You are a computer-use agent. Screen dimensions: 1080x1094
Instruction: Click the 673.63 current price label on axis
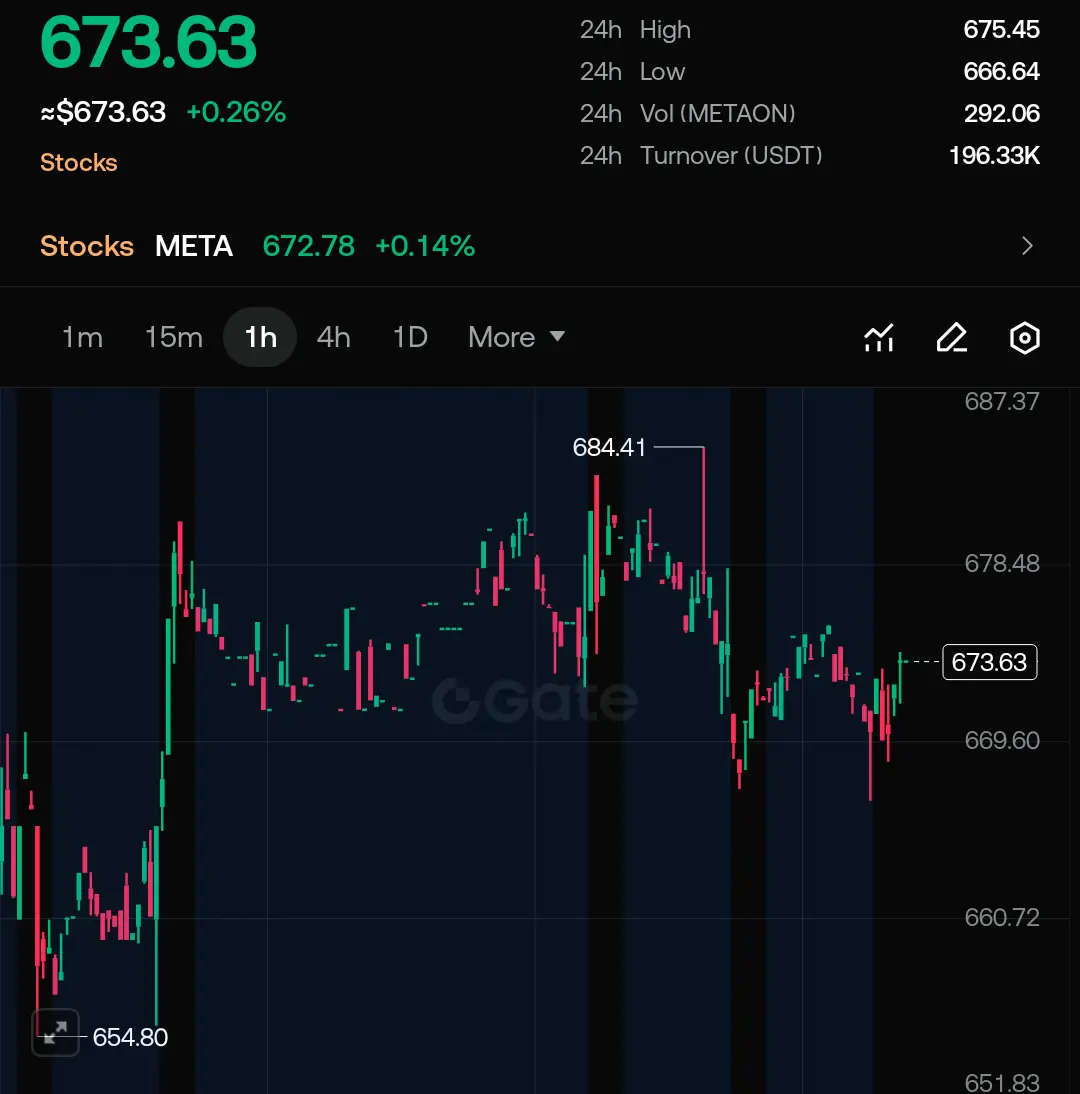coord(989,661)
